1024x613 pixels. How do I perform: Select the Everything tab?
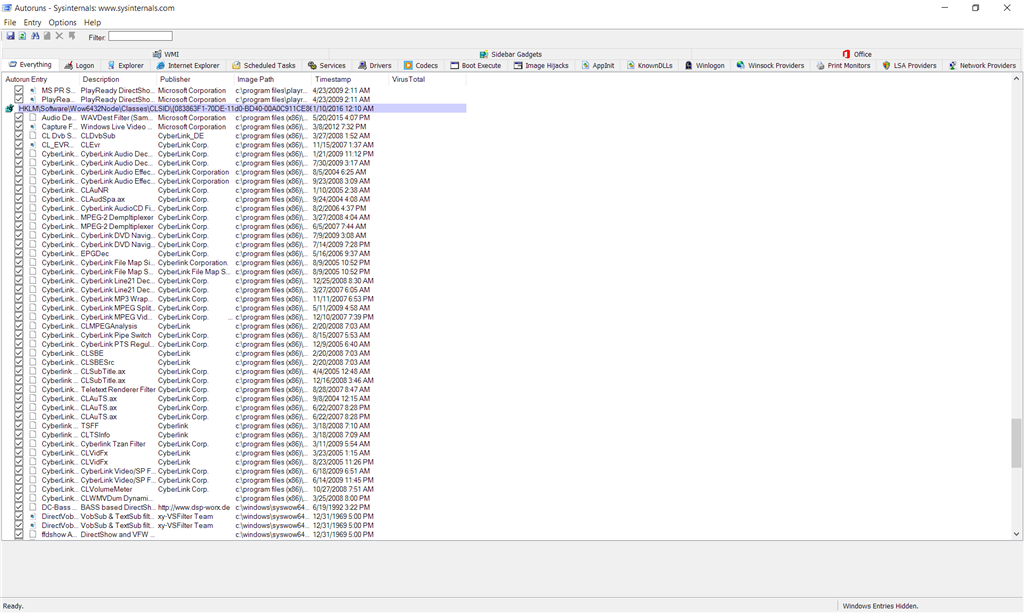click(30, 65)
